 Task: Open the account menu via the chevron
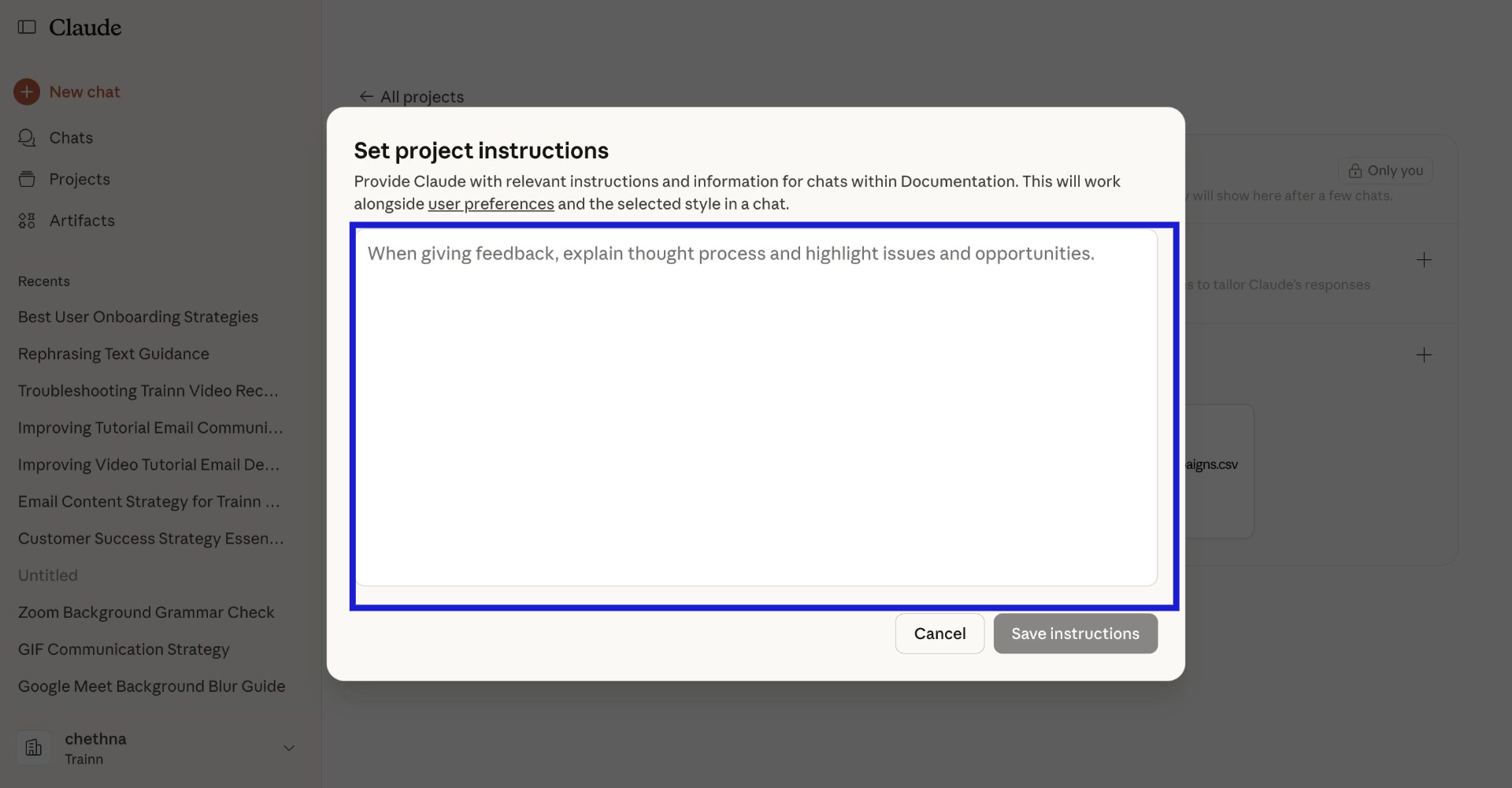pyautogui.click(x=288, y=748)
